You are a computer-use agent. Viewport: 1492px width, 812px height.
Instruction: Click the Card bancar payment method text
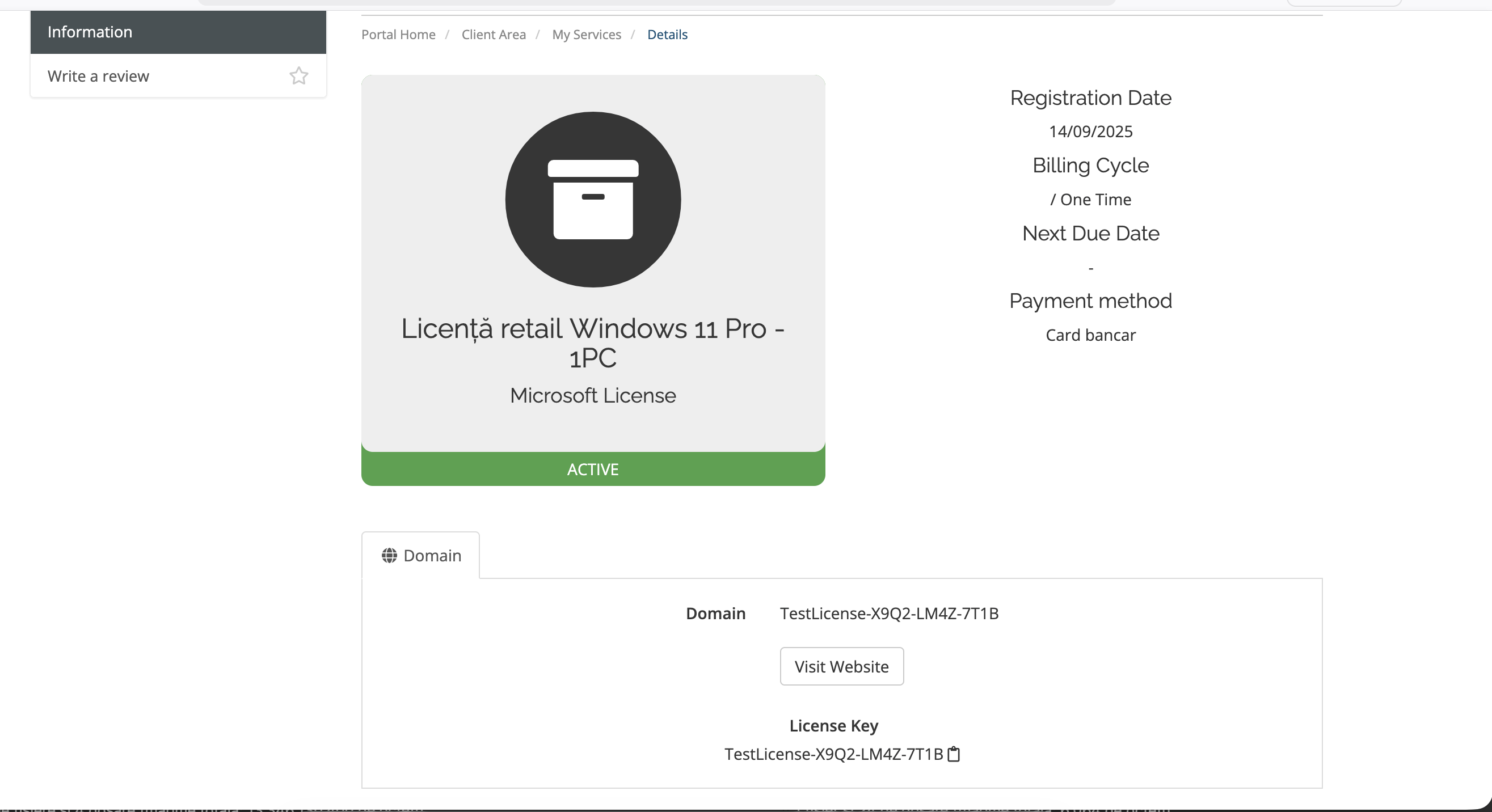1090,335
